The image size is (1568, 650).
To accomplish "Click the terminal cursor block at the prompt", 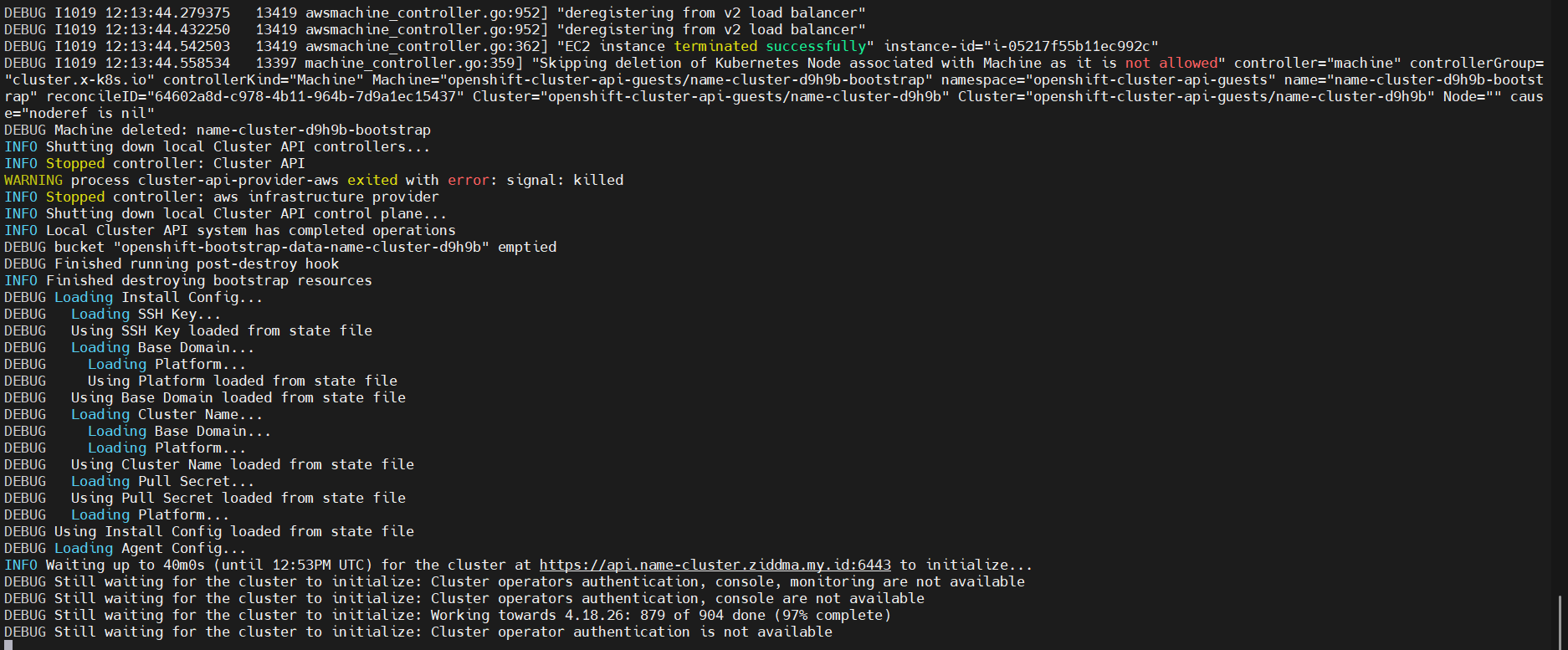I will click(8, 645).
